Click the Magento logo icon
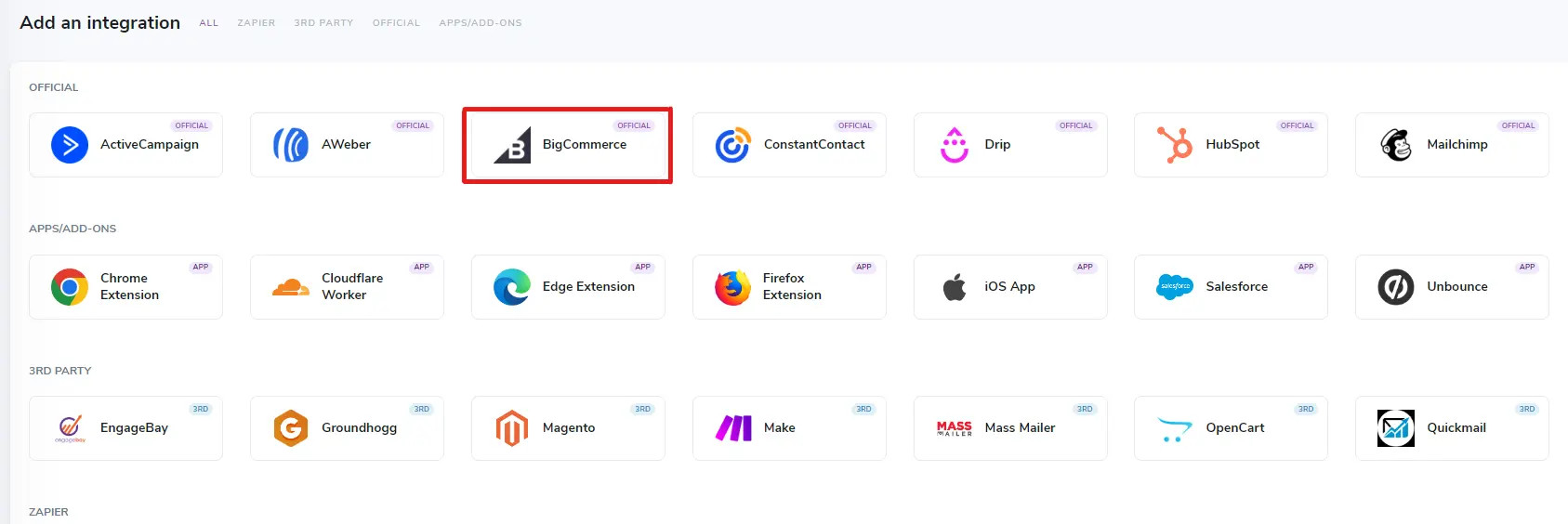 click(512, 428)
